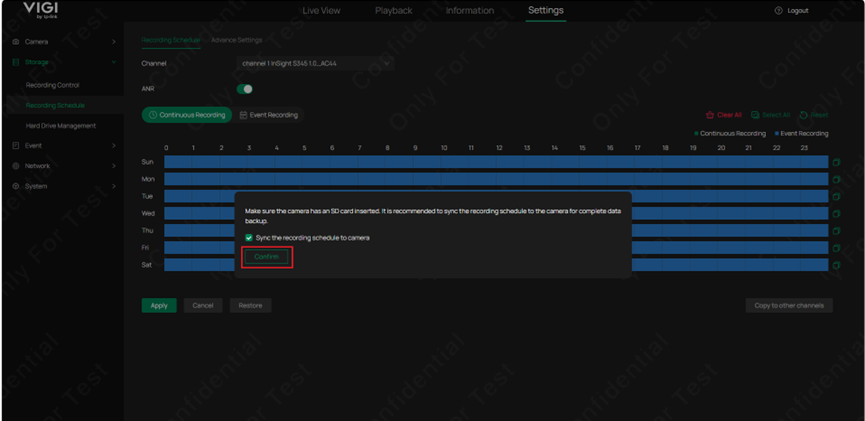Click the Select All icon
Screen dimensions: 865x421
(755, 115)
